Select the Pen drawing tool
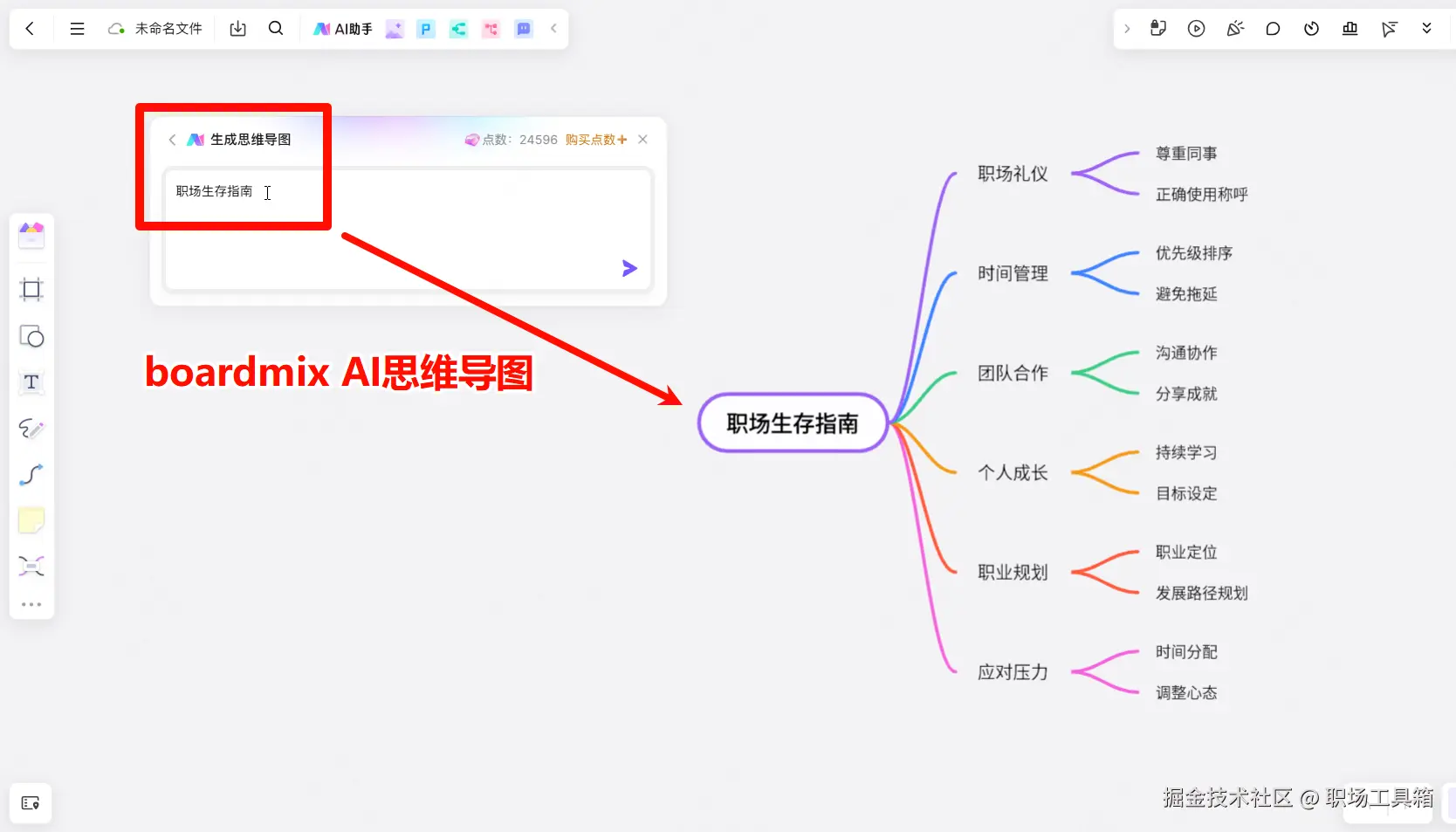 point(31,429)
